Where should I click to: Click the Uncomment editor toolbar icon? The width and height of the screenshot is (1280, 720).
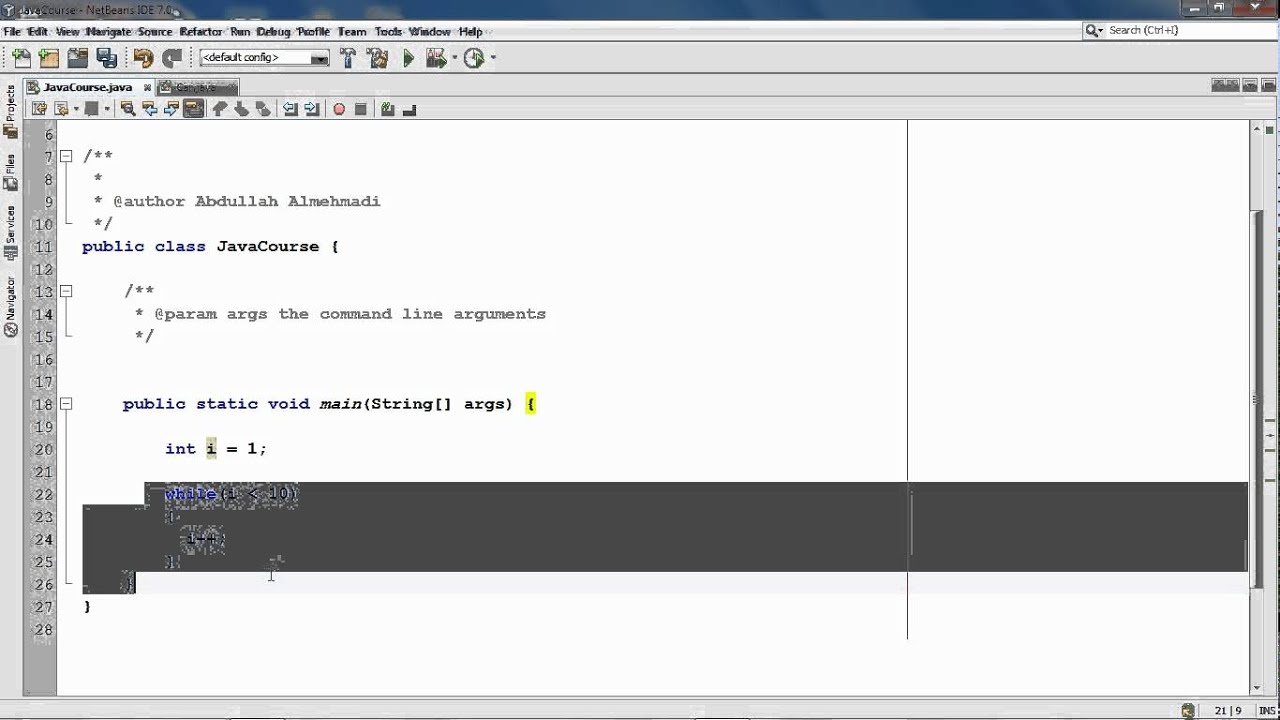(409, 109)
